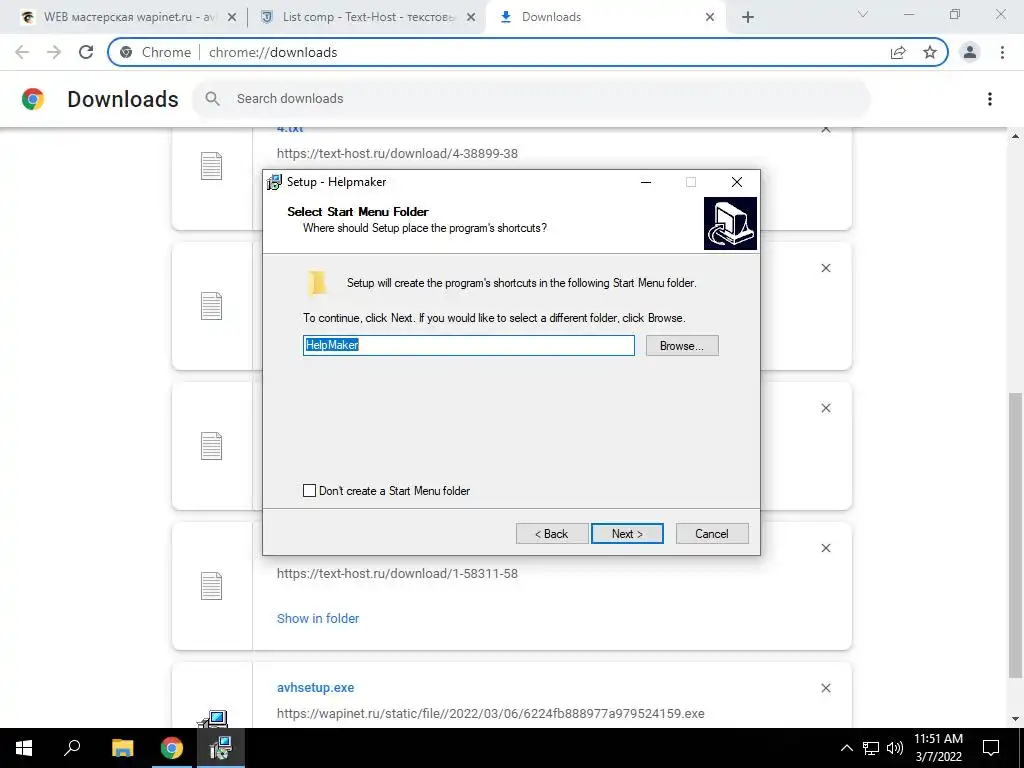Close the Text-Host tab
This screenshot has height=768, width=1024.
click(x=471, y=18)
